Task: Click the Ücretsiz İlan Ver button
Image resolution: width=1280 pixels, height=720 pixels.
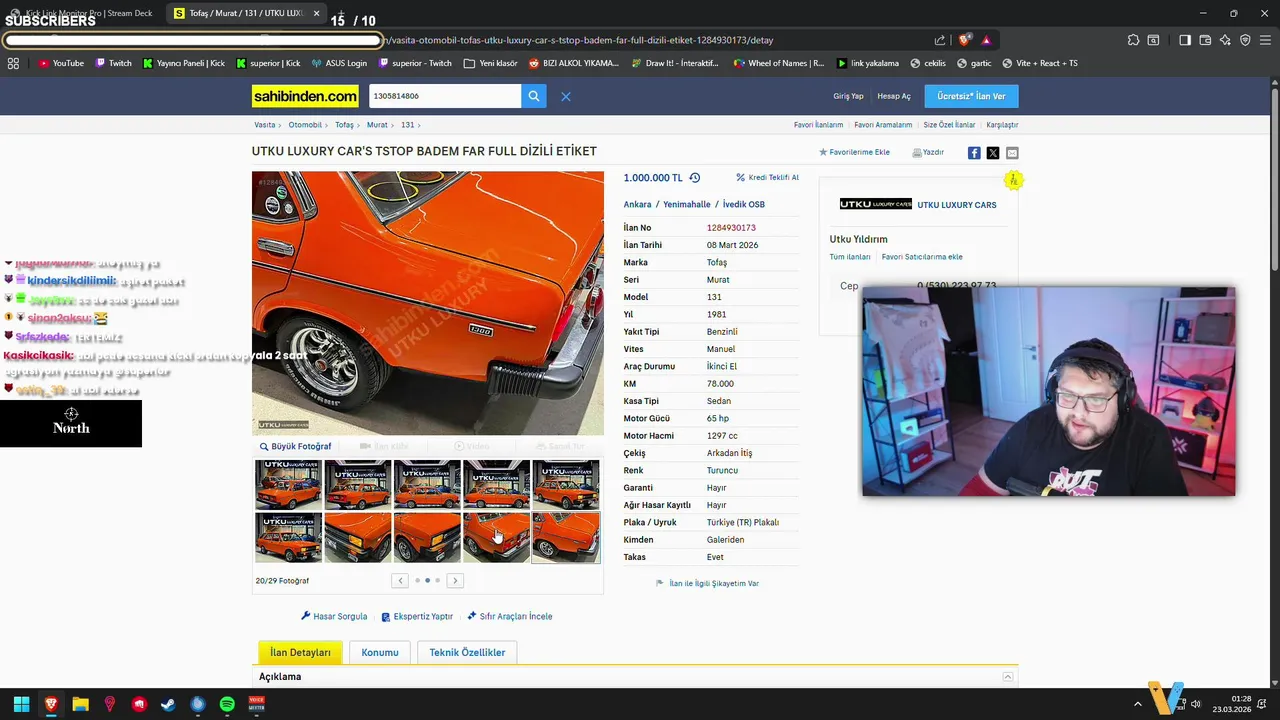Action: (x=971, y=96)
